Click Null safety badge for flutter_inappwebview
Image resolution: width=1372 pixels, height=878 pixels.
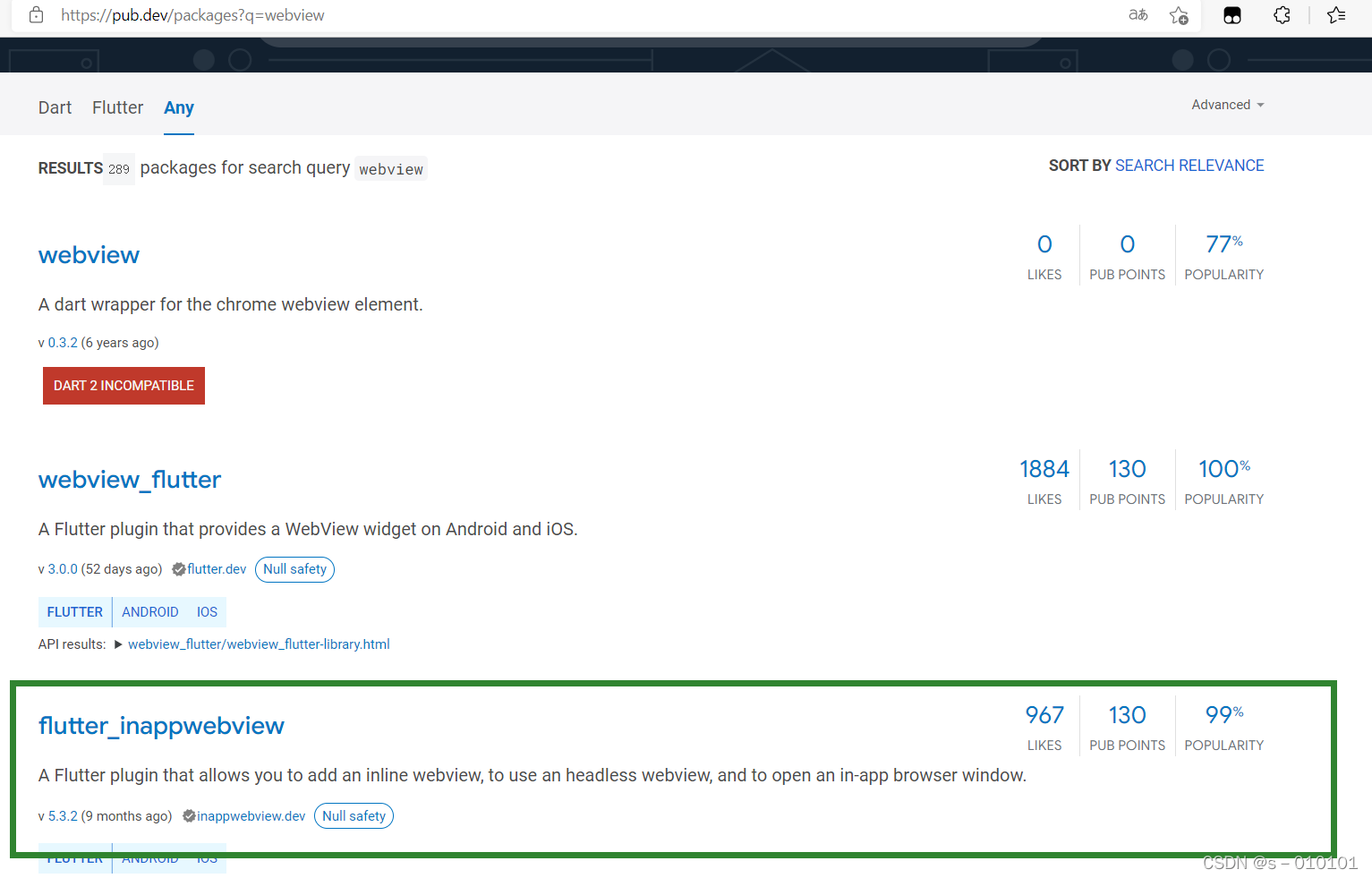(354, 816)
